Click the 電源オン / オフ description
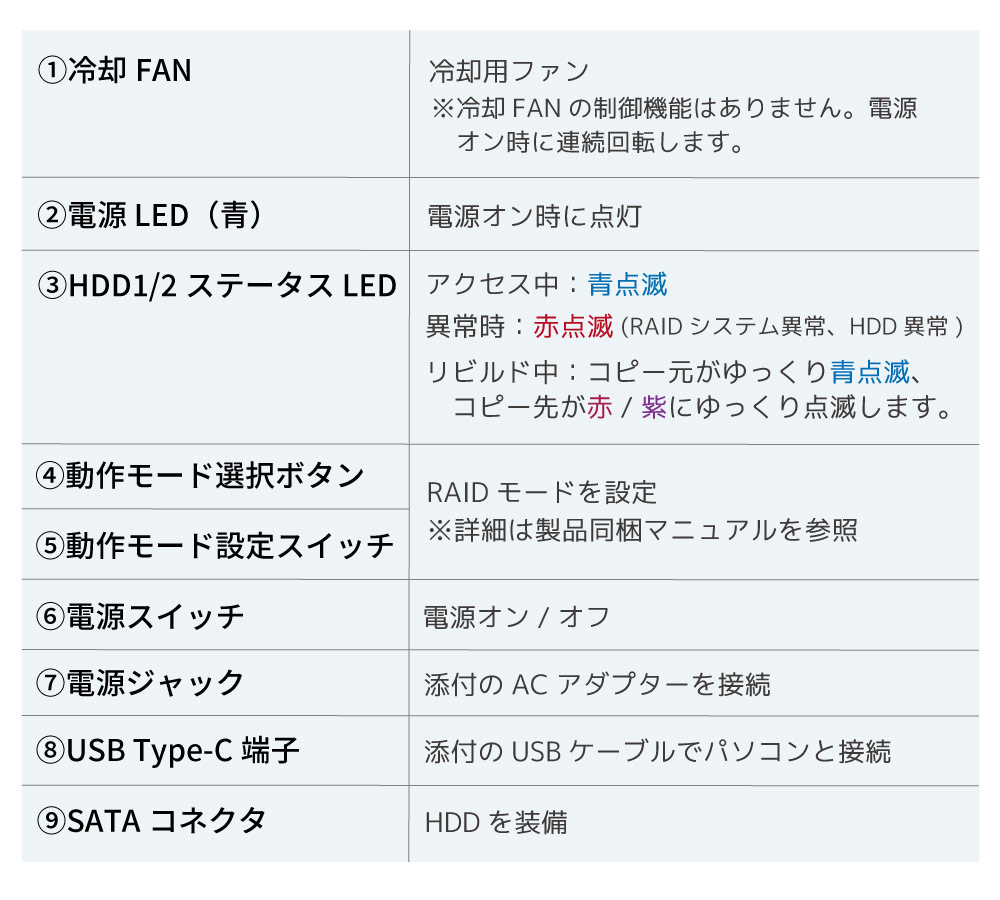This screenshot has height=900, width=1000. pos(517,617)
